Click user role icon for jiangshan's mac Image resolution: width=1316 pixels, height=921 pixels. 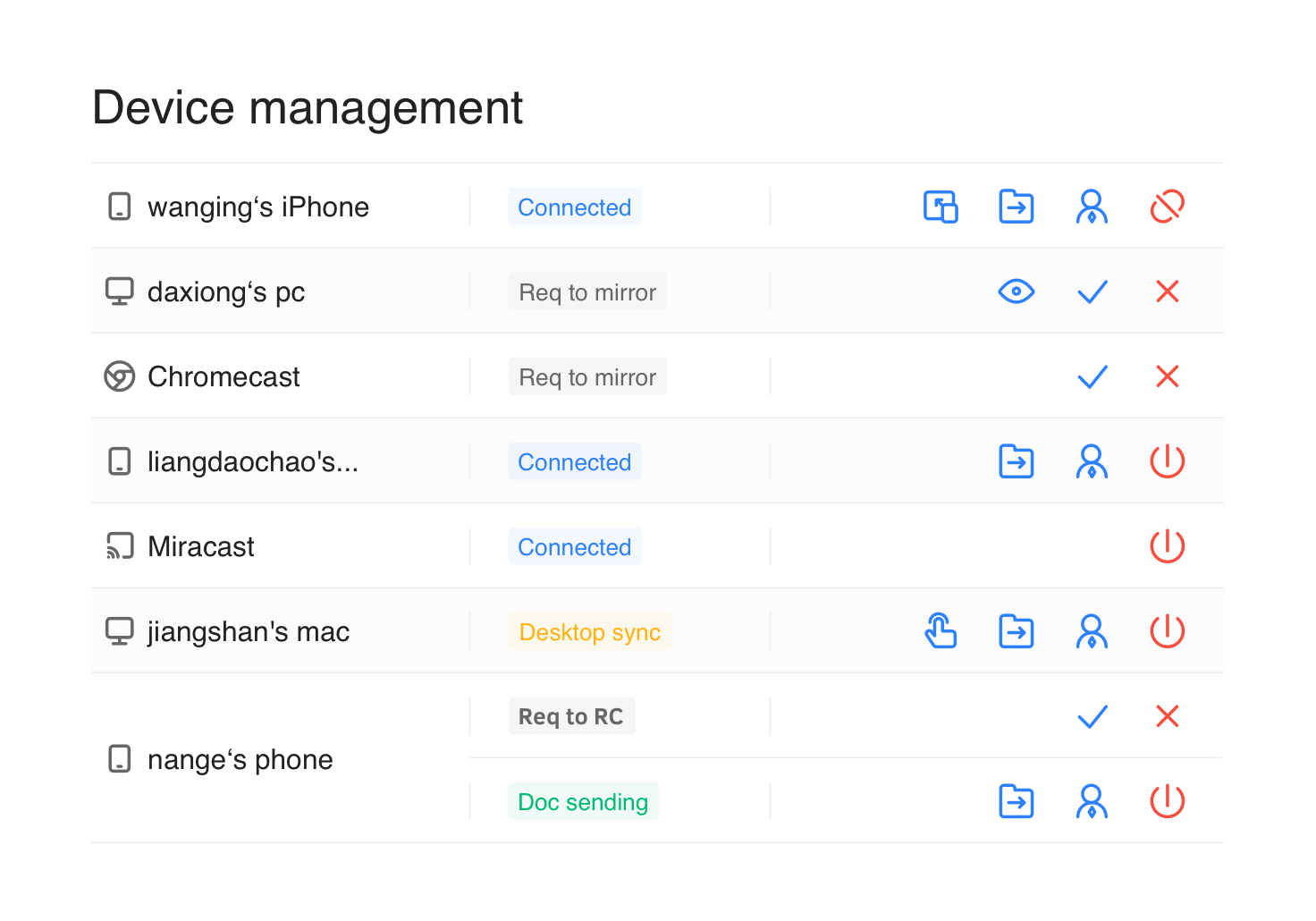point(1092,631)
